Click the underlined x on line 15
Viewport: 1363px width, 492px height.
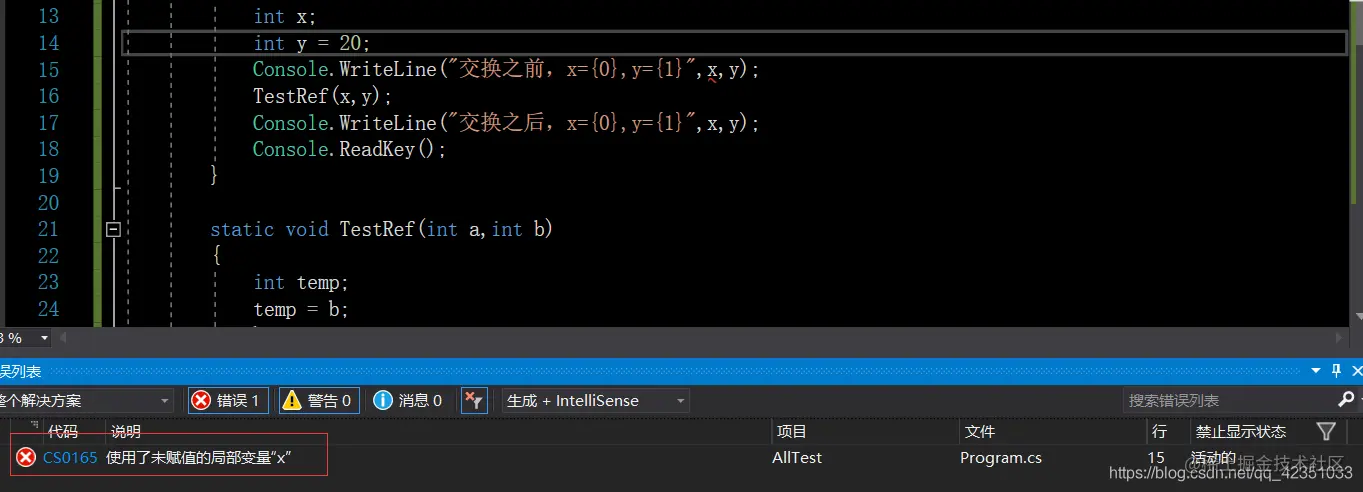click(712, 71)
